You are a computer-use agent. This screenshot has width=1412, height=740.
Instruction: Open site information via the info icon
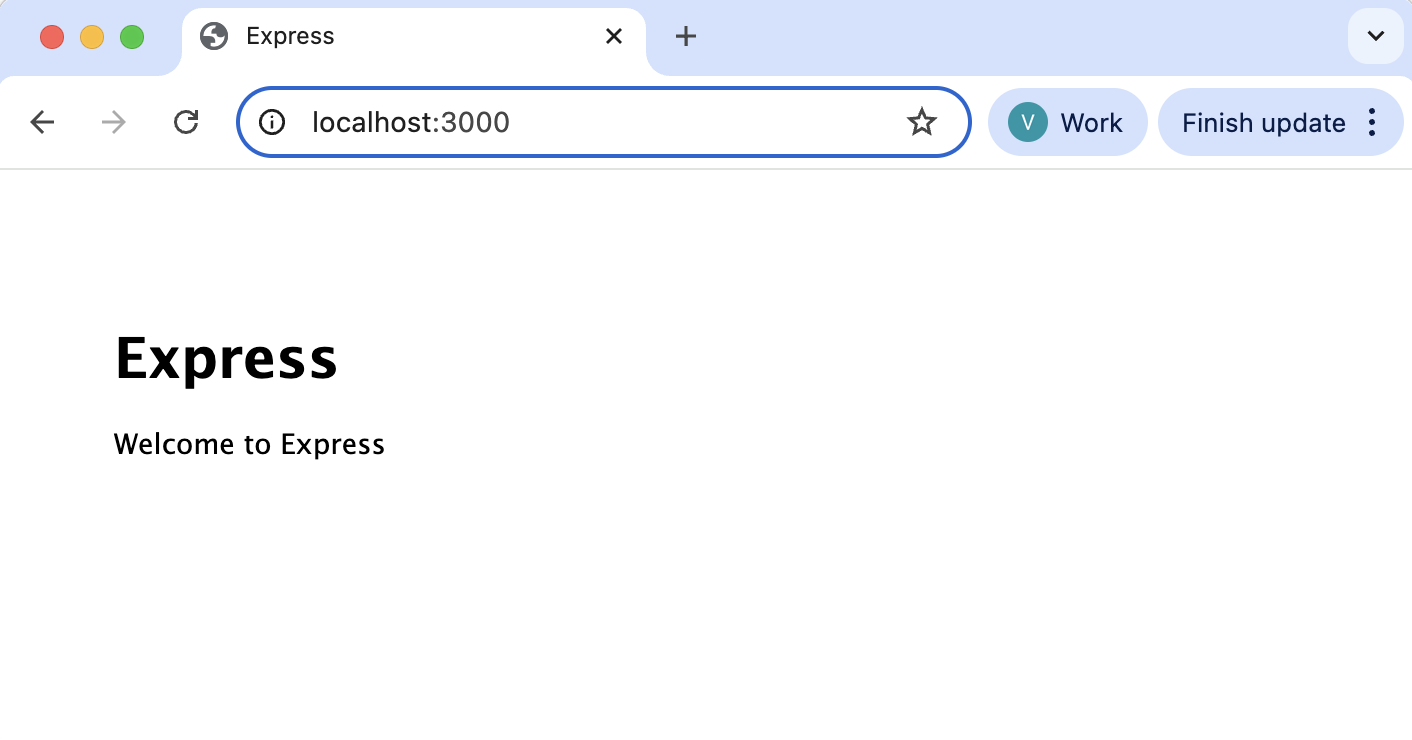(x=271, y=122)
